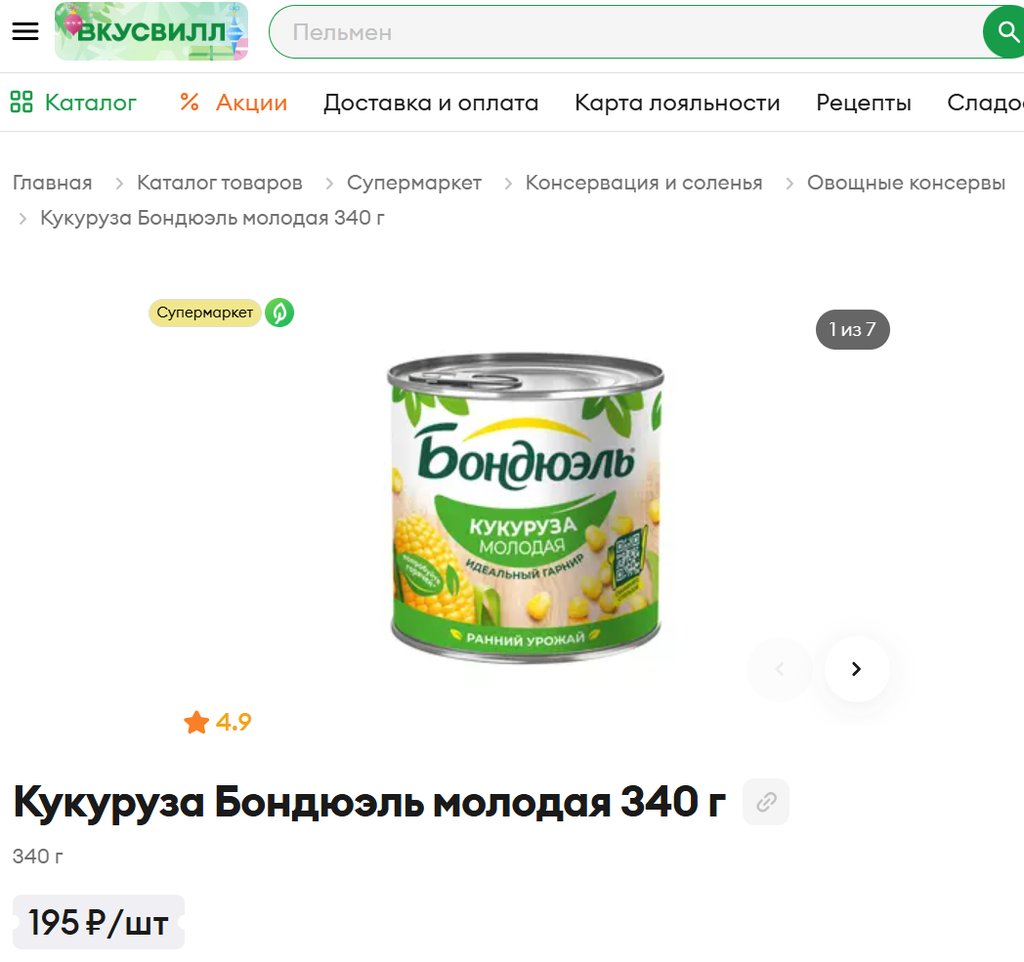The height and width of the screenshot is (962, 1024).
Task: Show next product photo arrow
Action: (857, 669)
